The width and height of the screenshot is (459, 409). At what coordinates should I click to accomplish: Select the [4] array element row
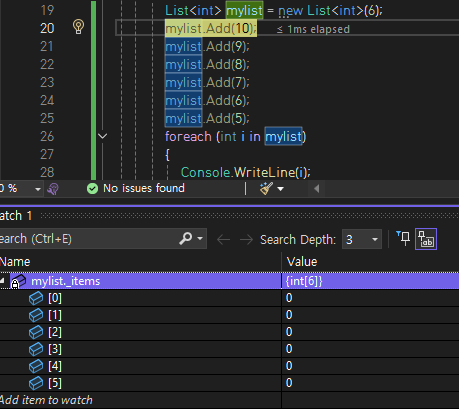click(x=229, y=366)
